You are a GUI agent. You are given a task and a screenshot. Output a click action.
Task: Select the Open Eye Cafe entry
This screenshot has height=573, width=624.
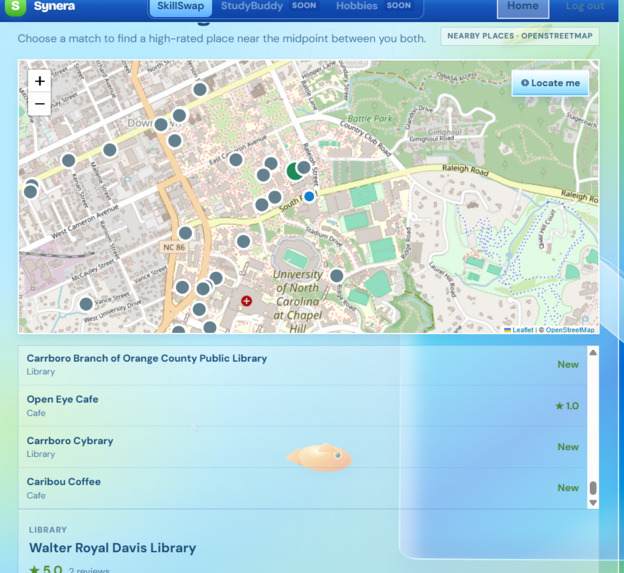click(x=302, y=406)
